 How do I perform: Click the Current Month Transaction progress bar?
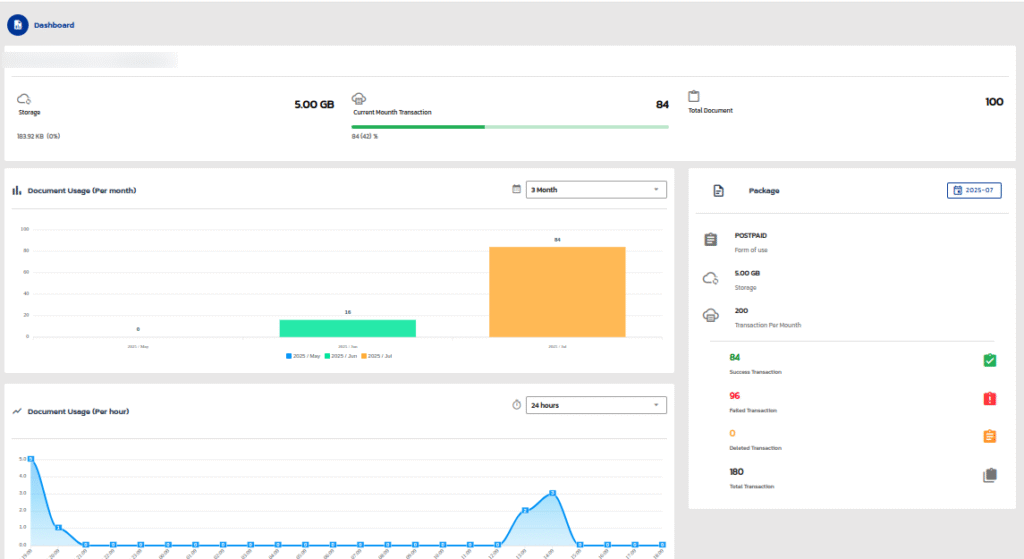(510, 127)
